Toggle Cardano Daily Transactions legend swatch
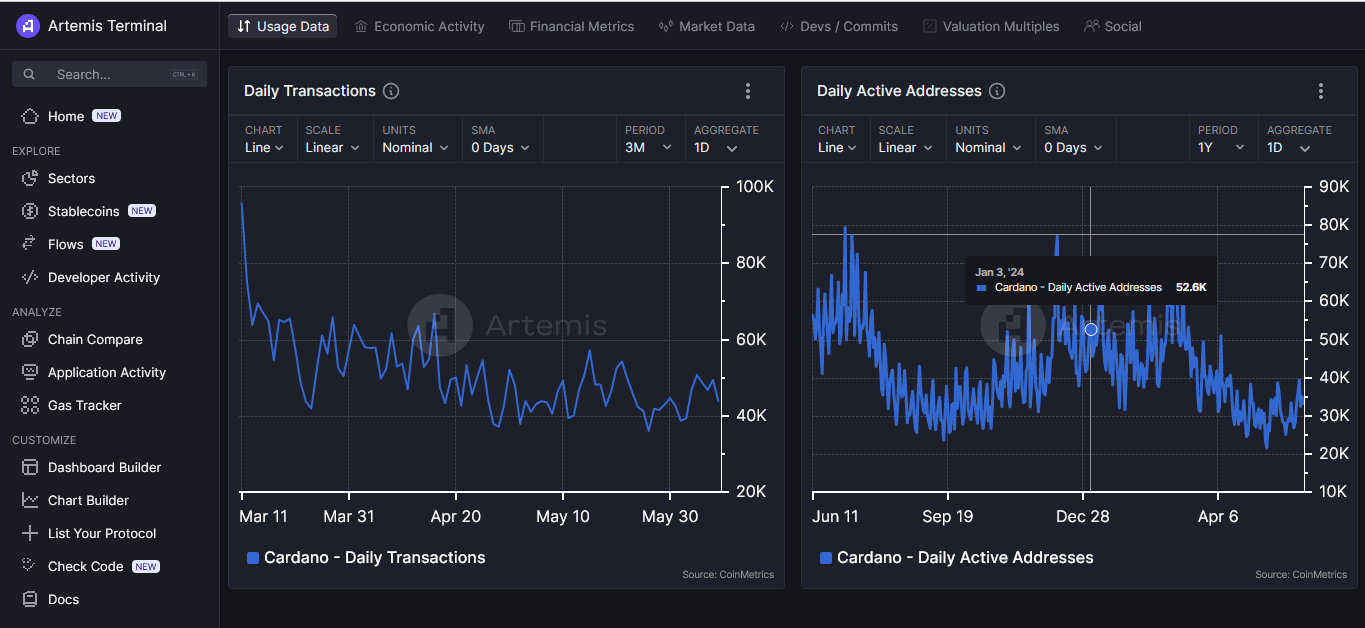The image size is (1365, 628). pyautogui.click(x=253, y=558)
